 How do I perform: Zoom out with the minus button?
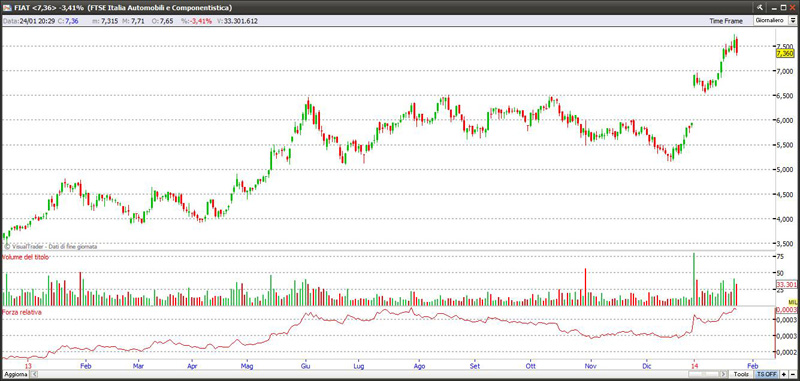(792, 374)
